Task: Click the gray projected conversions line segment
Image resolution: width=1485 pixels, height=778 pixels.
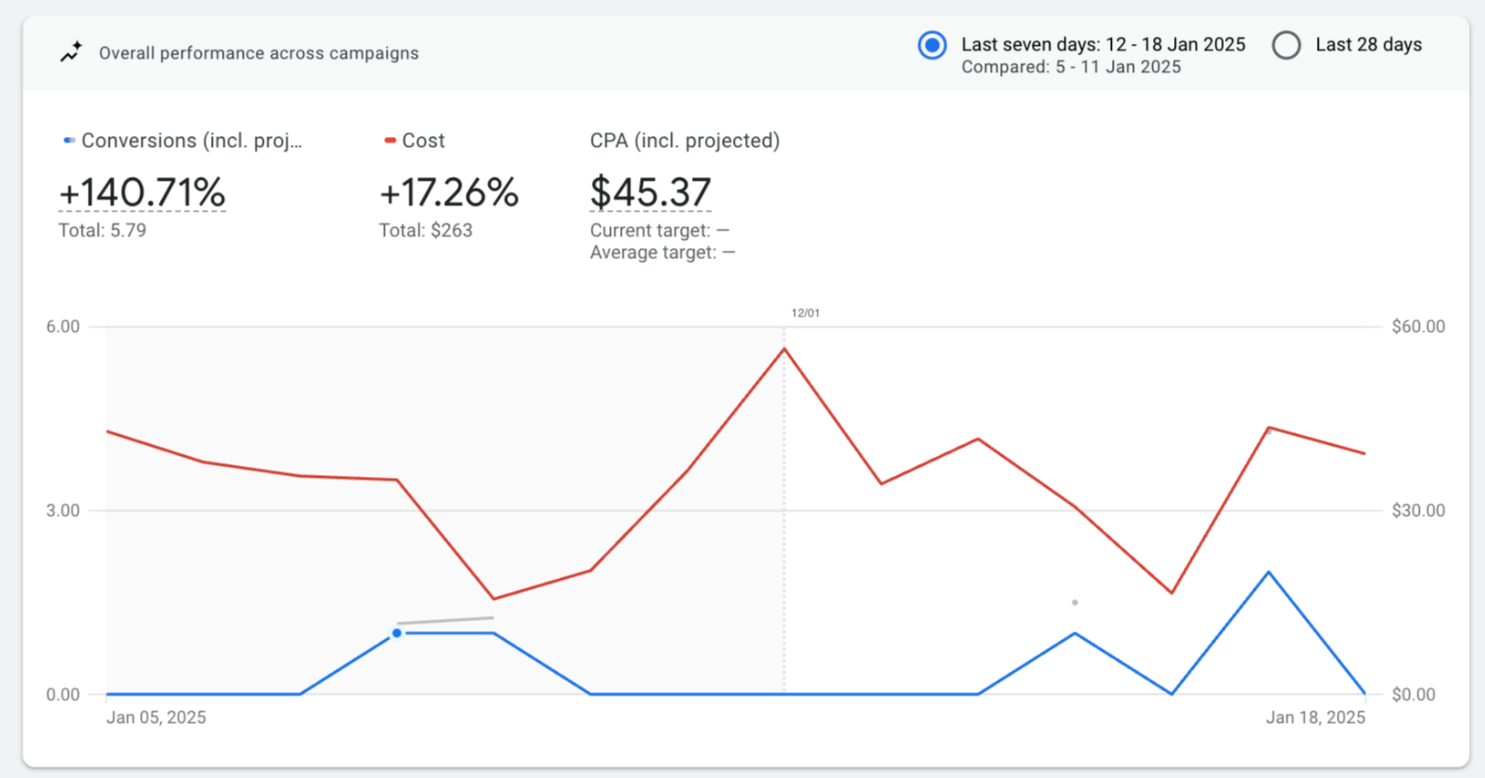Action: tap(445, 620)
